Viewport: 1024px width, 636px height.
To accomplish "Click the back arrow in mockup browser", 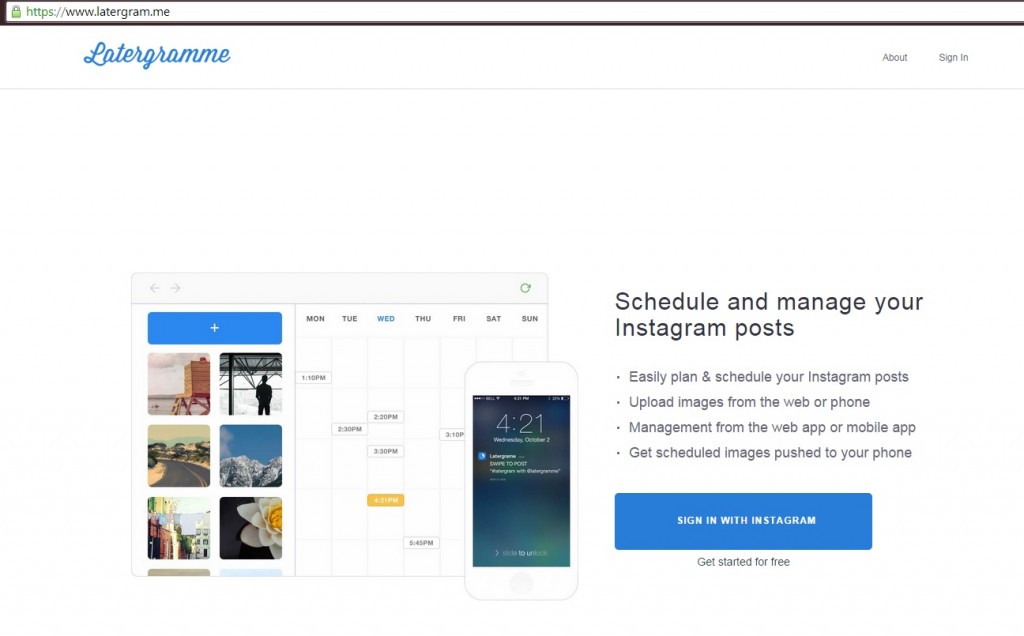I will click(155, 288).
